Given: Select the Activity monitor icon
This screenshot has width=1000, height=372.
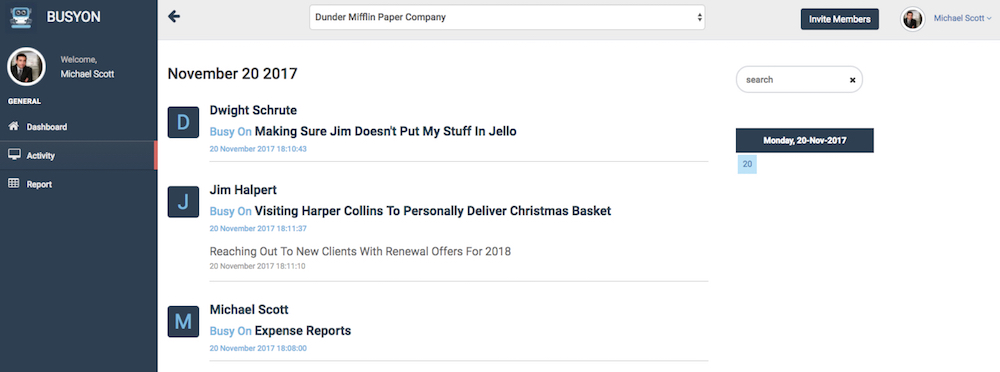Looking at the screenshot, I should [13, 155].
